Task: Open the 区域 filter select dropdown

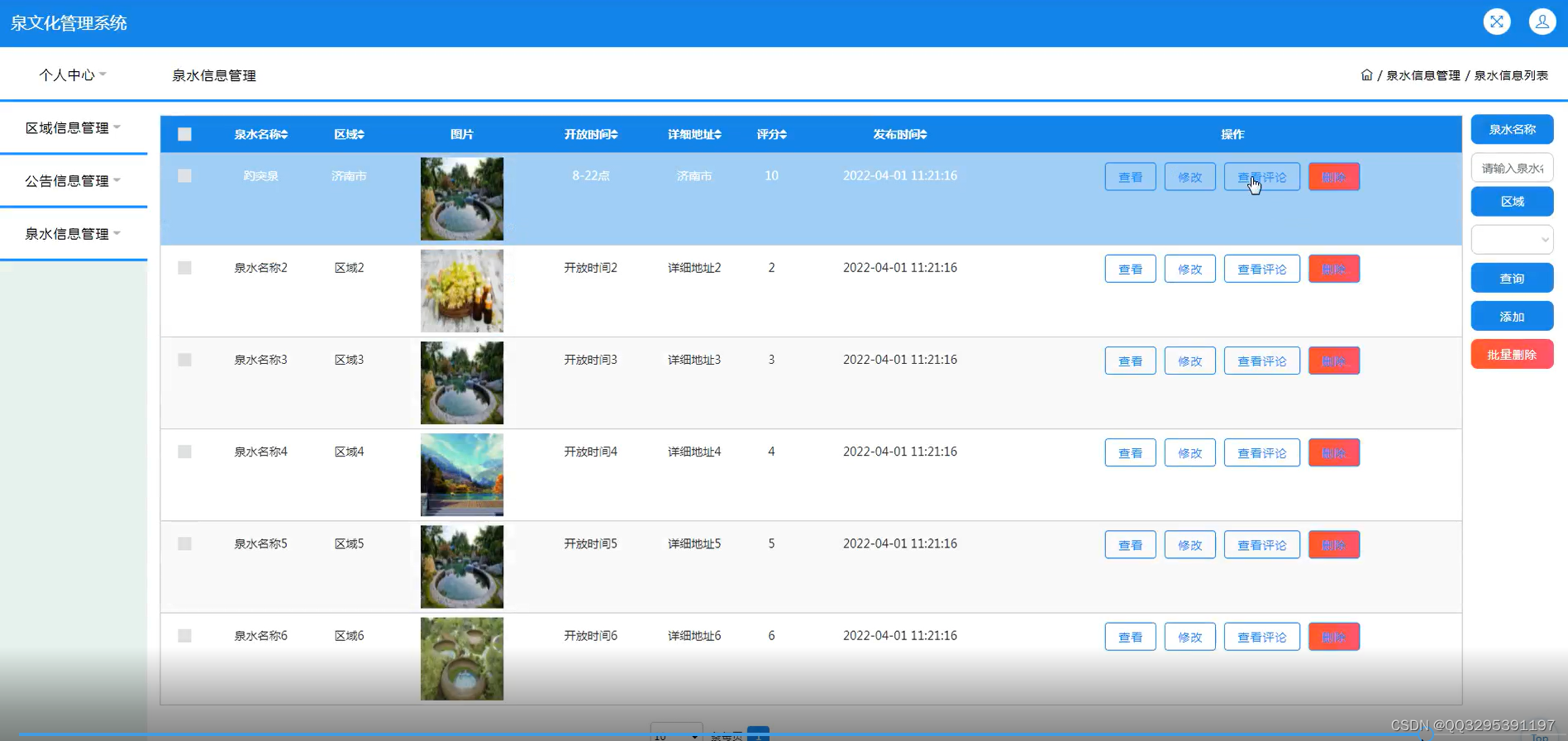Action: click(1512, 240)
